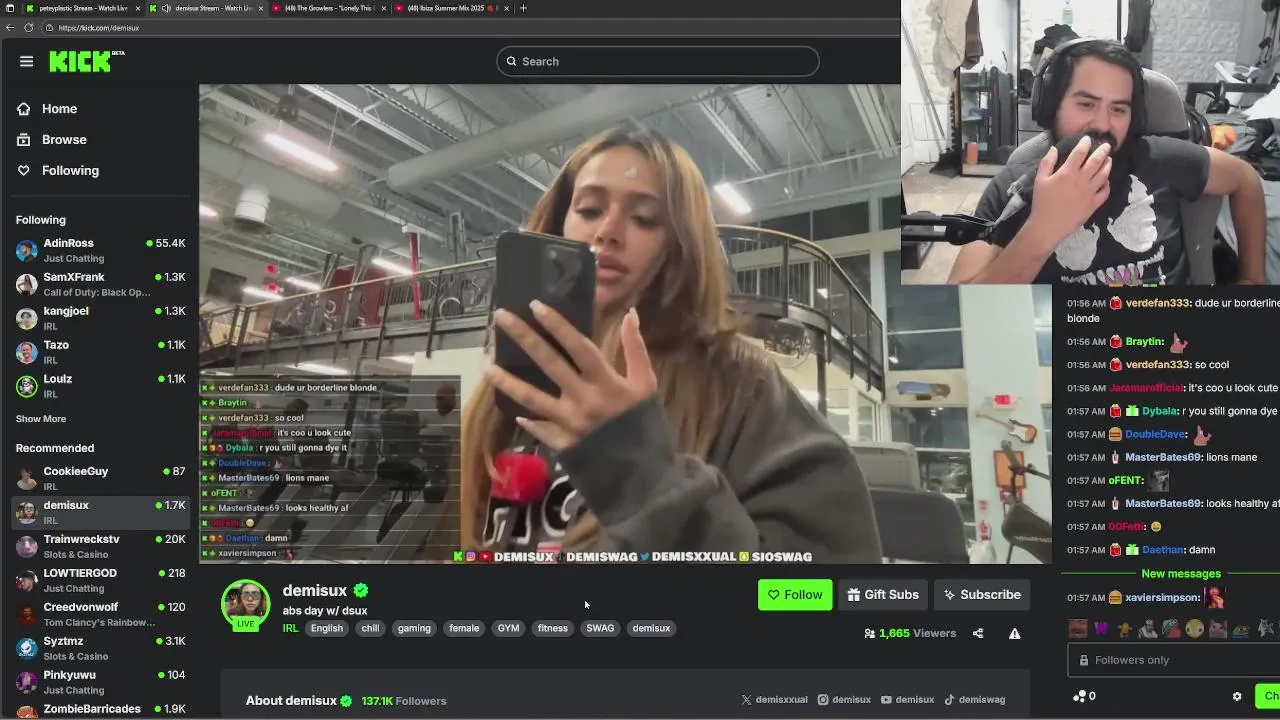
Task: Select the gaming tag
Action: tap(414, 628)
